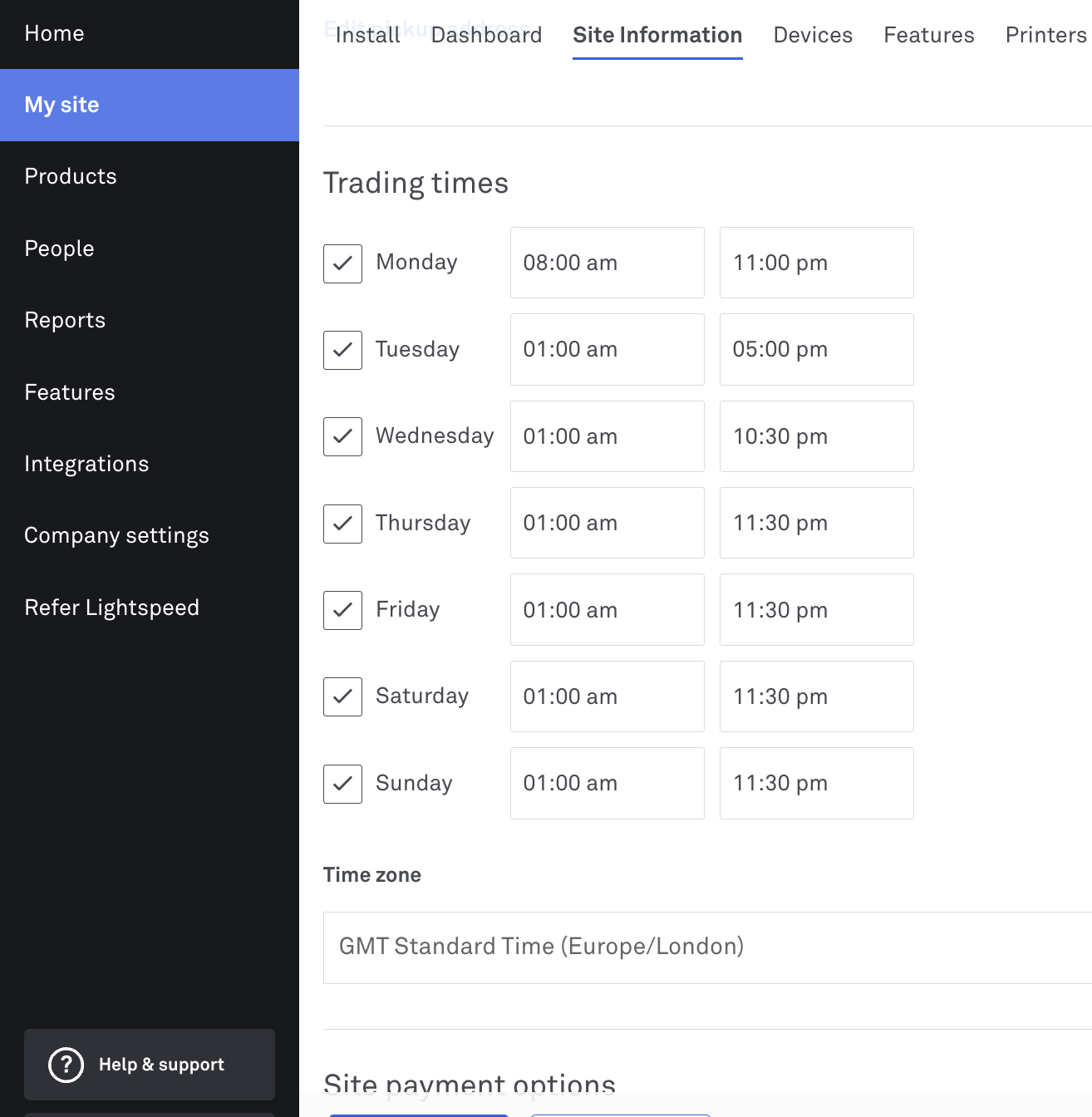Open Saturday closing time 11:30 pm field

pyautogui.click(x=817, y=696)
